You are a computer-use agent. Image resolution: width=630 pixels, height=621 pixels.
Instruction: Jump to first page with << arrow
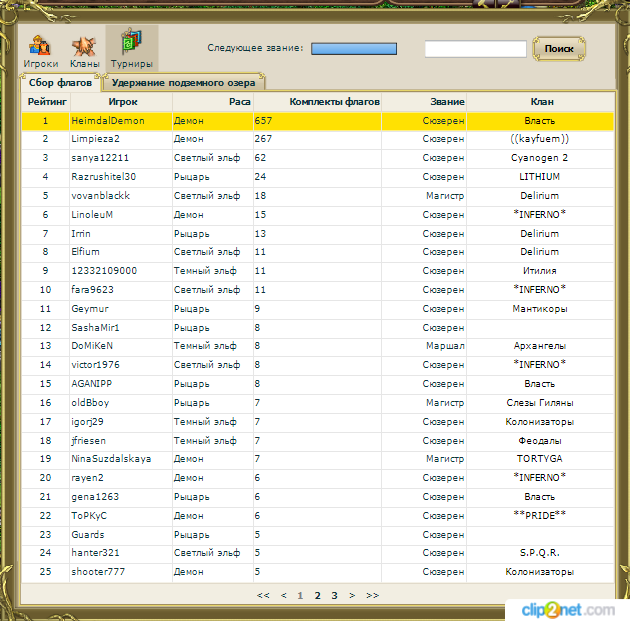coord(263,595)
